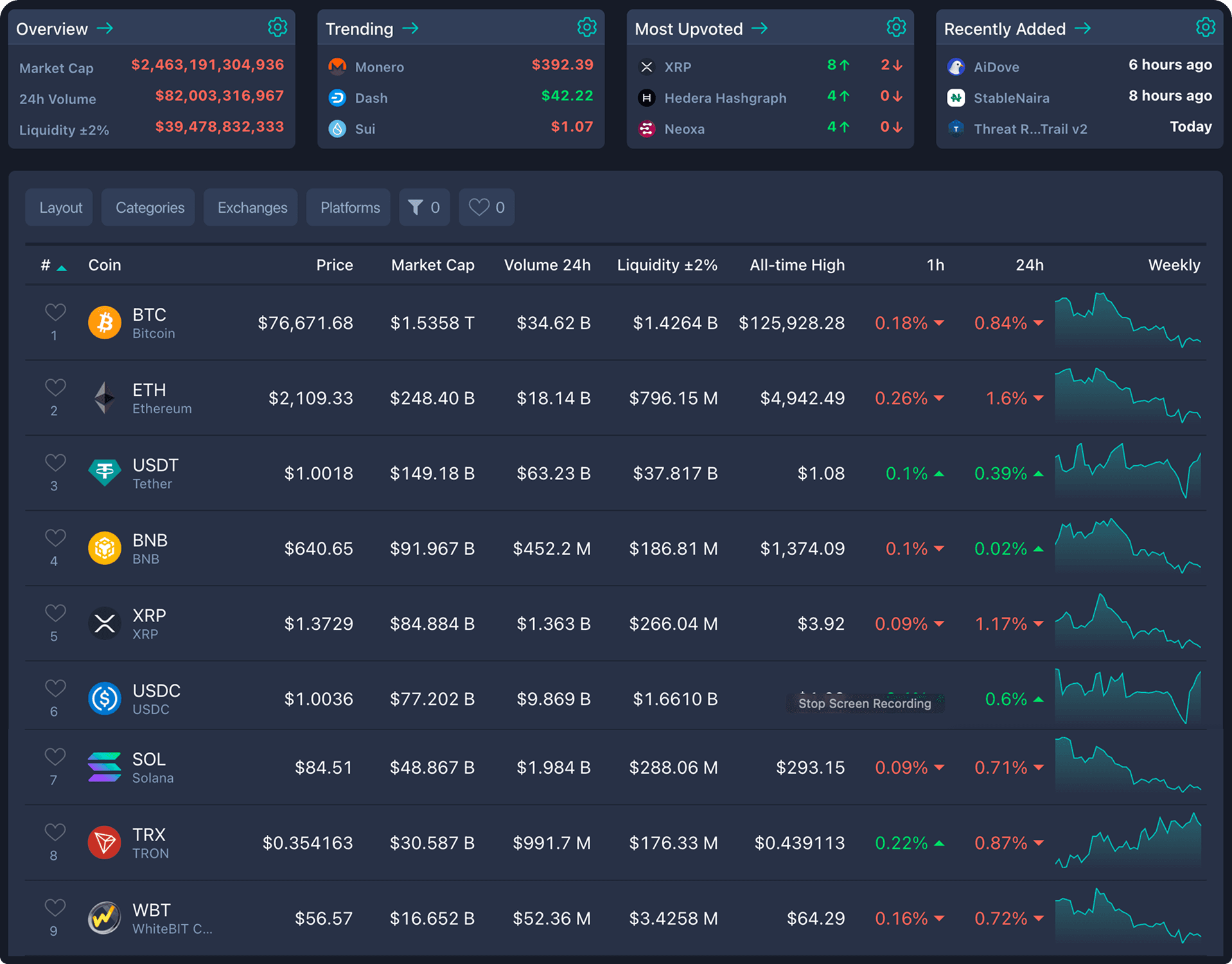1232x964 pixels.
Task: Click the StableNaira logo icon
Action: (x=956, y=98)
